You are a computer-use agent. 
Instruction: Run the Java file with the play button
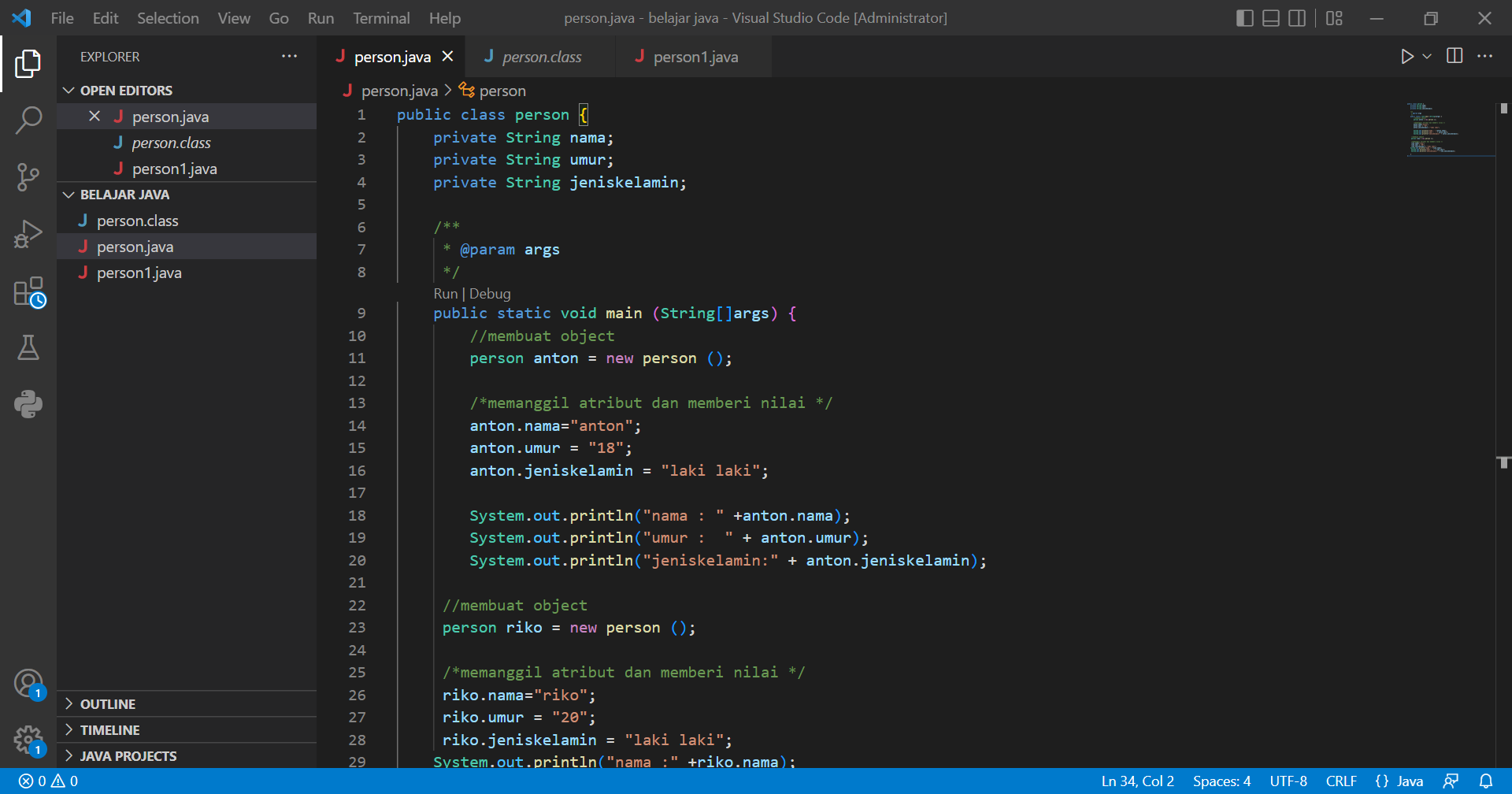click(x=1408, y=56)
